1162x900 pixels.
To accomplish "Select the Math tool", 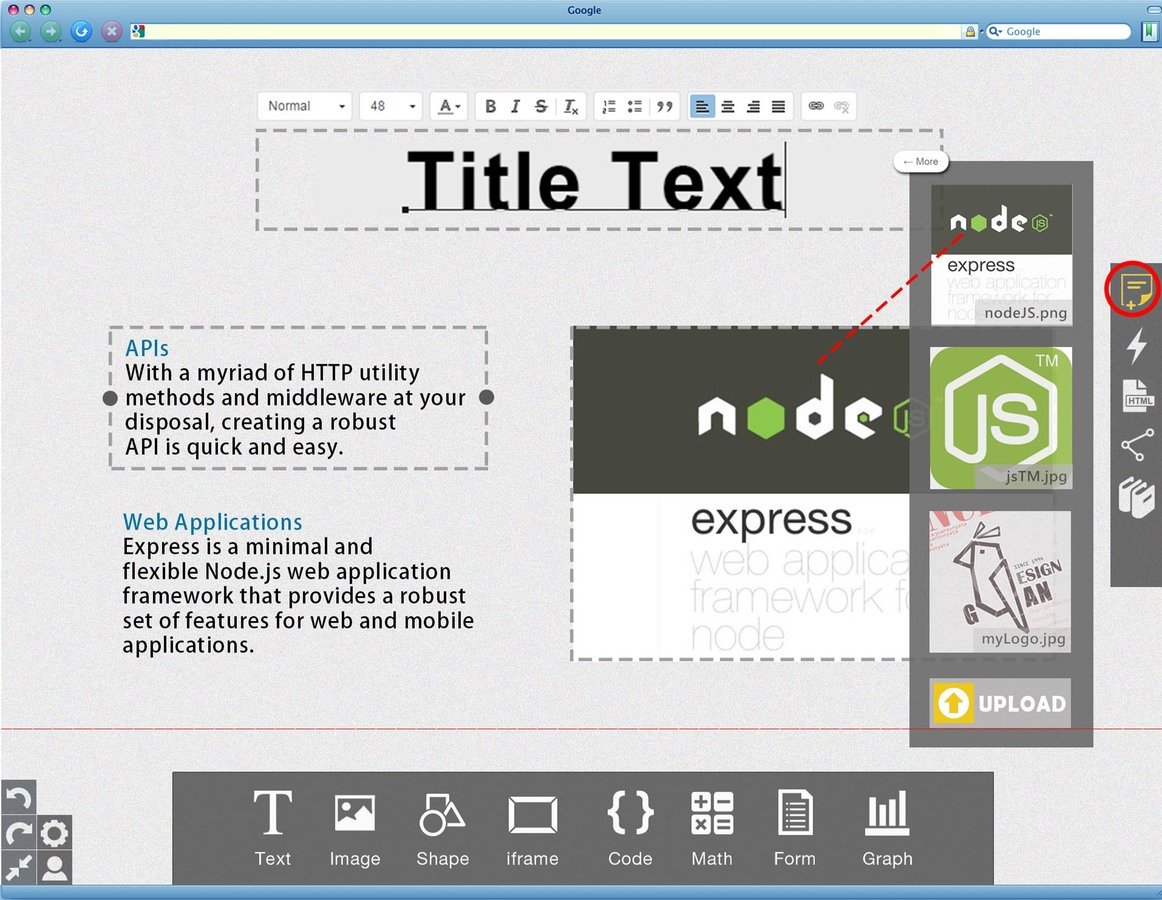I will [711, 827].
